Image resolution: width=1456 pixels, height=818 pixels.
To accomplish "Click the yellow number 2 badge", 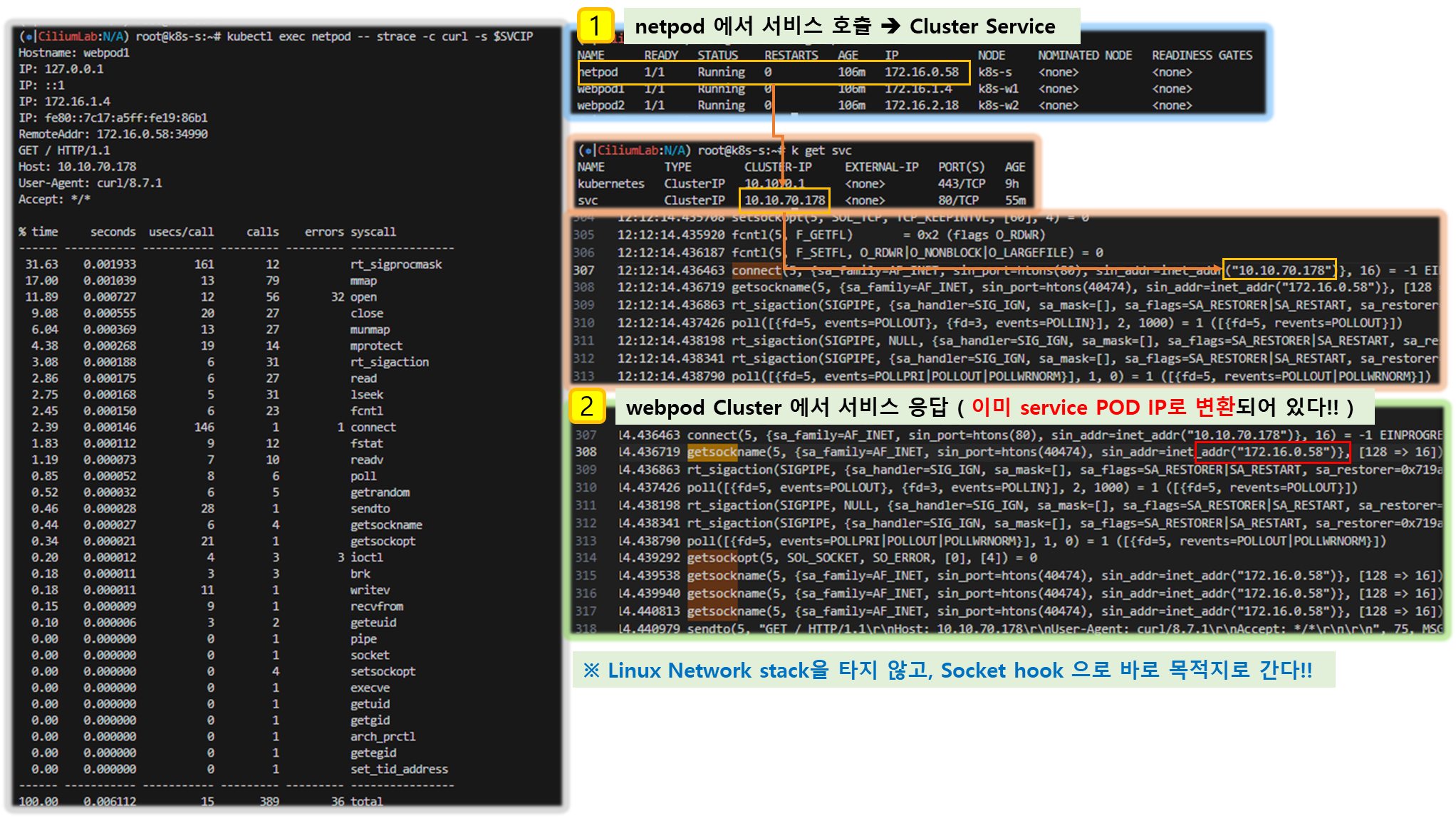I will click(587, 407).
